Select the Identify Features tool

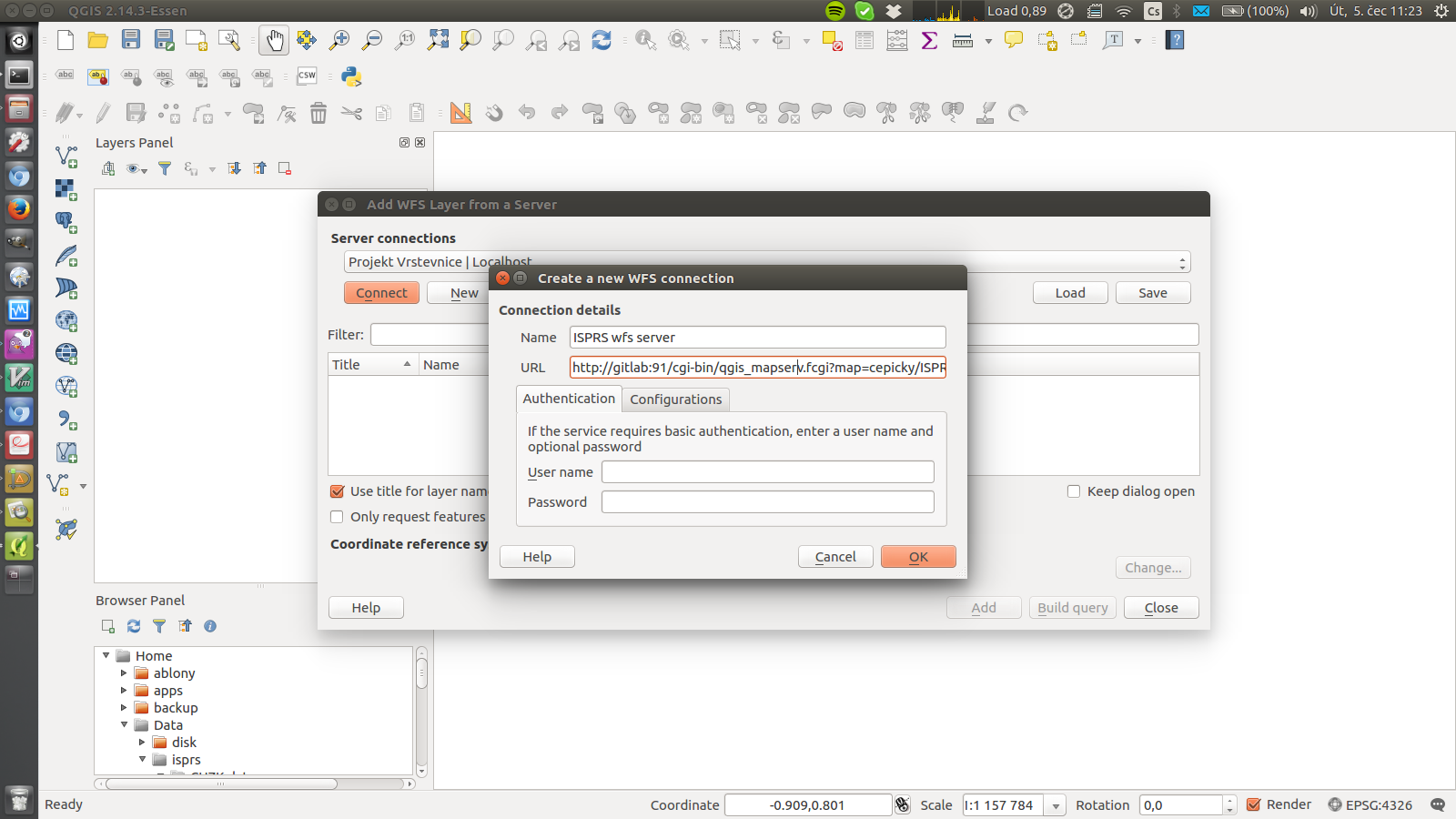(646, 39)
